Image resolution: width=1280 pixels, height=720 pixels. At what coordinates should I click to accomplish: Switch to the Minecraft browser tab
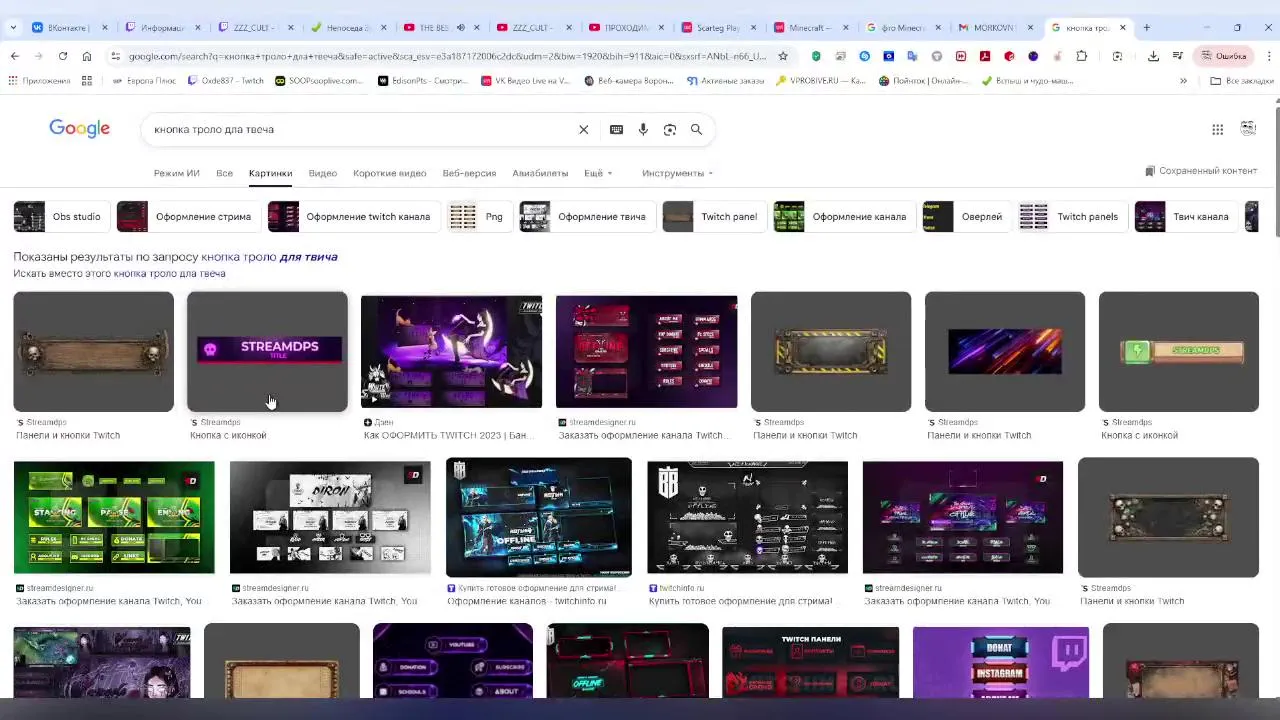point(808,27)
